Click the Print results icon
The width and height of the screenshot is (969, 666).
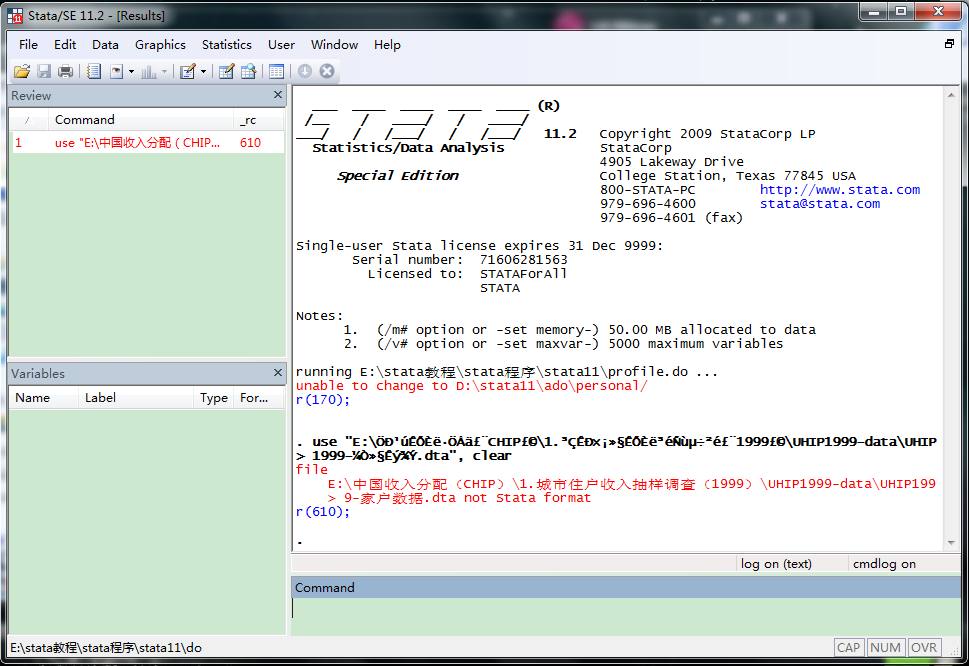65,71
